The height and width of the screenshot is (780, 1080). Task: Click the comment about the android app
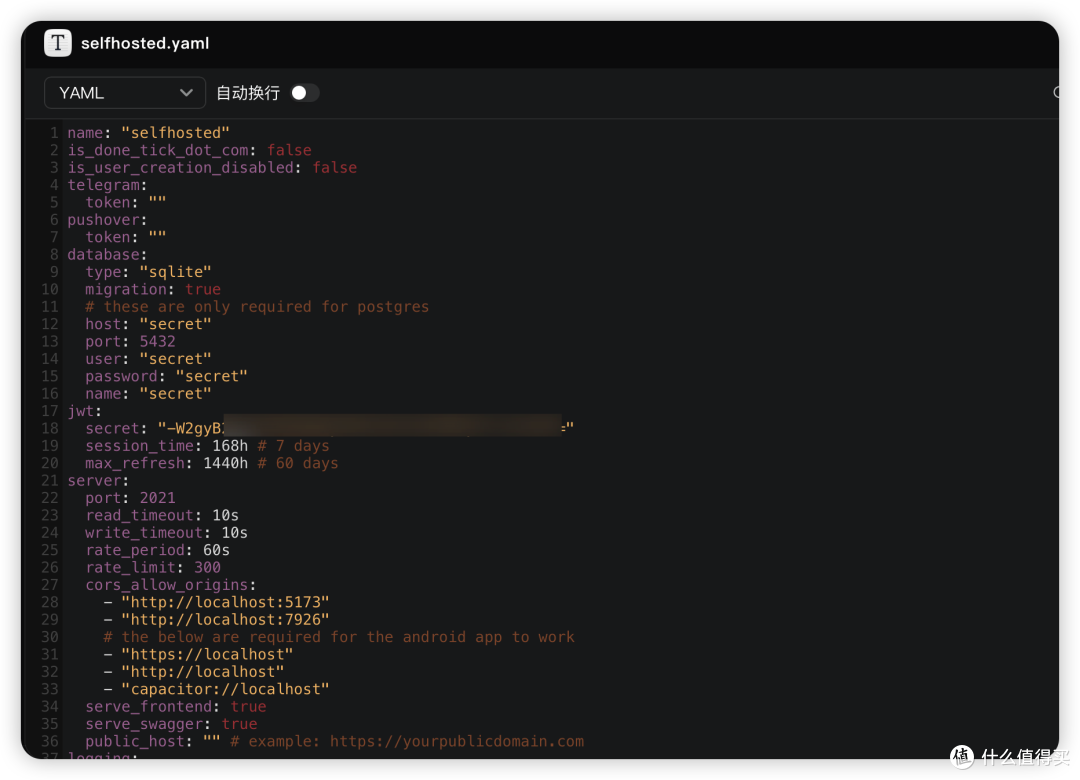click(339, 637)
